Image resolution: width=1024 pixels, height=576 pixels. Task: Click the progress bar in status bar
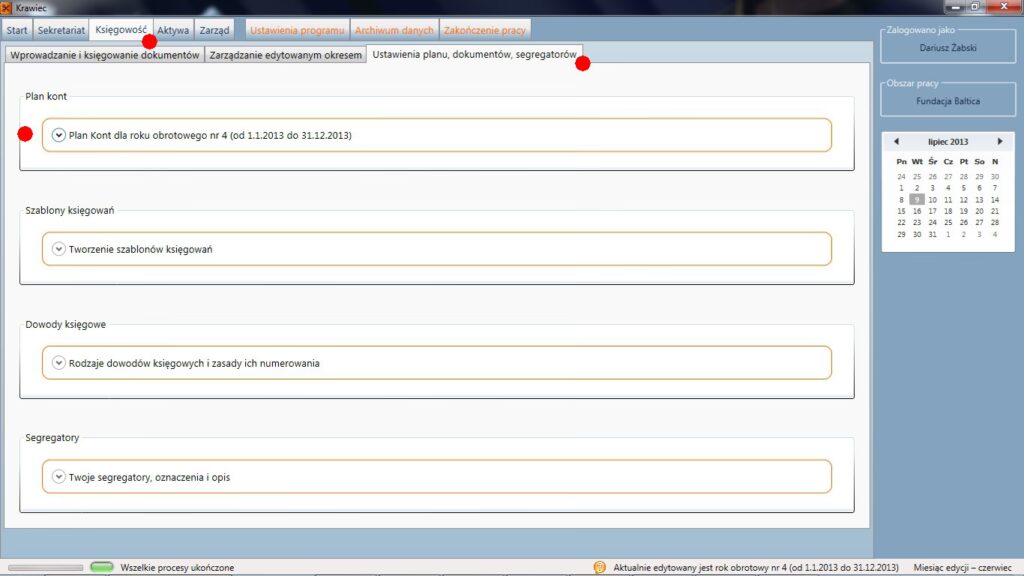(x=45, y=567)
